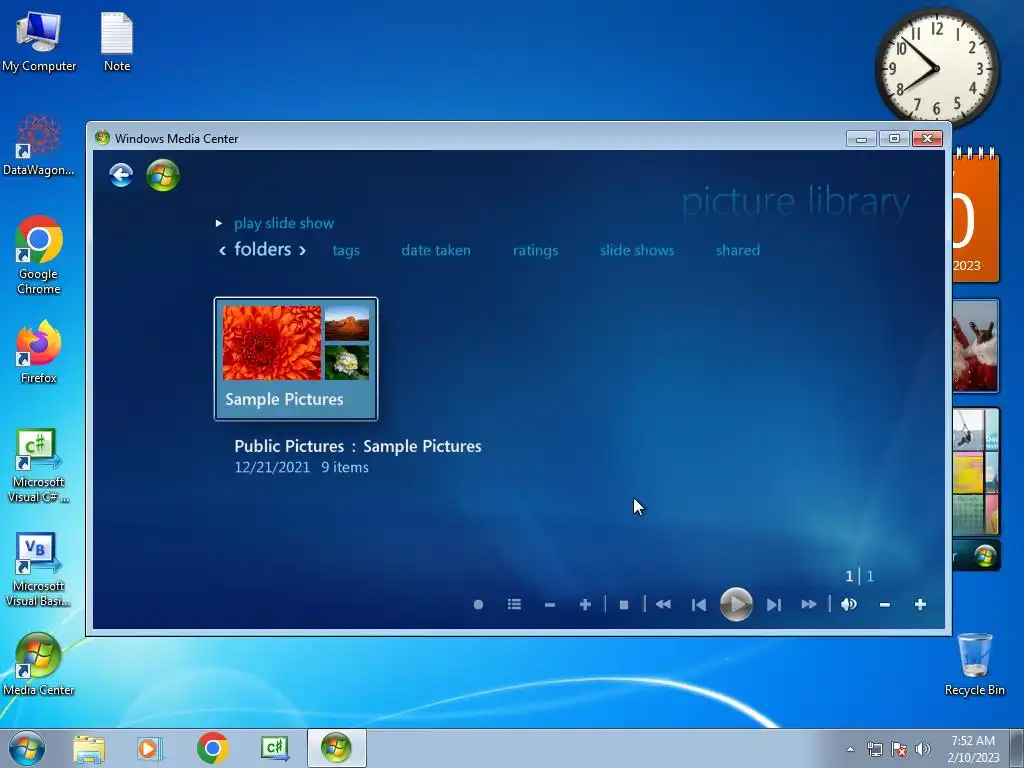The width and height of the screenshot is (1024, 768).
Task: Switch to the slide shows tab
Action: pyautogui.click(x=637, y=250)
